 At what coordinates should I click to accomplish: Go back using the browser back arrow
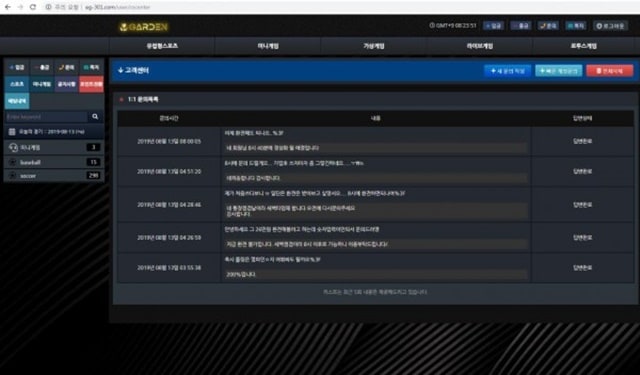tap(7, 7)
